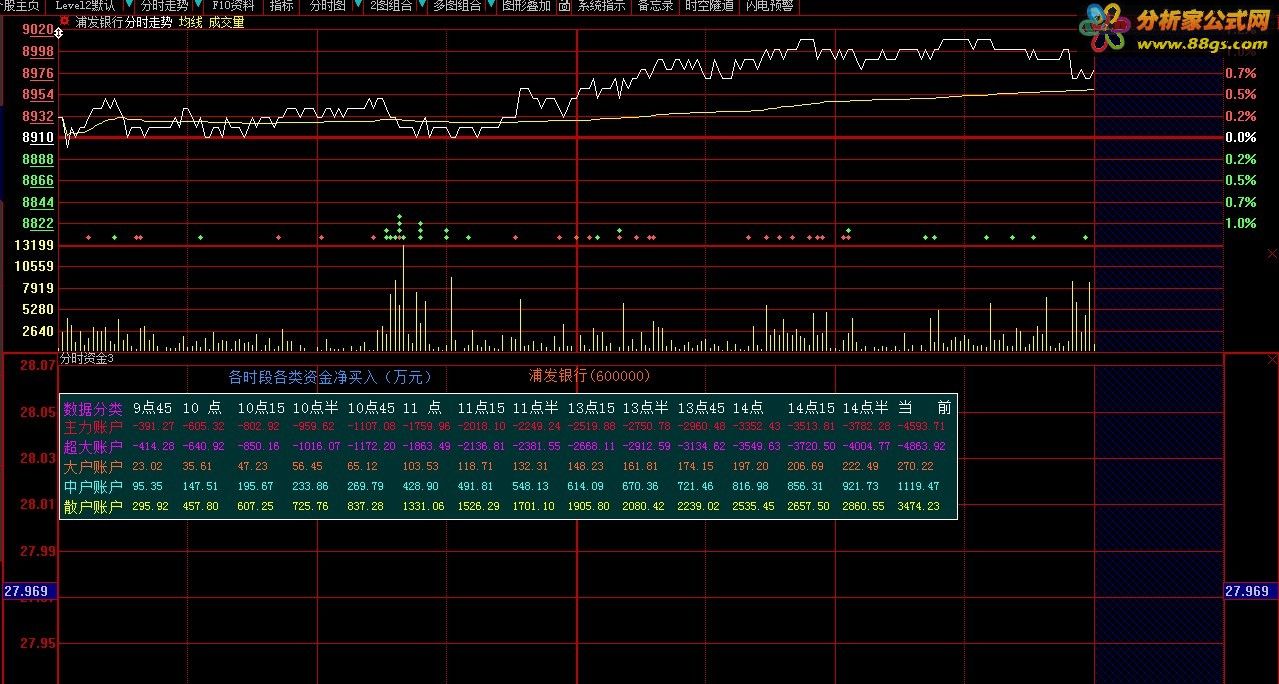Screen dimensions: 1279x684
Task: Click the value 3474.23 in the table
Action: point(919,506)
